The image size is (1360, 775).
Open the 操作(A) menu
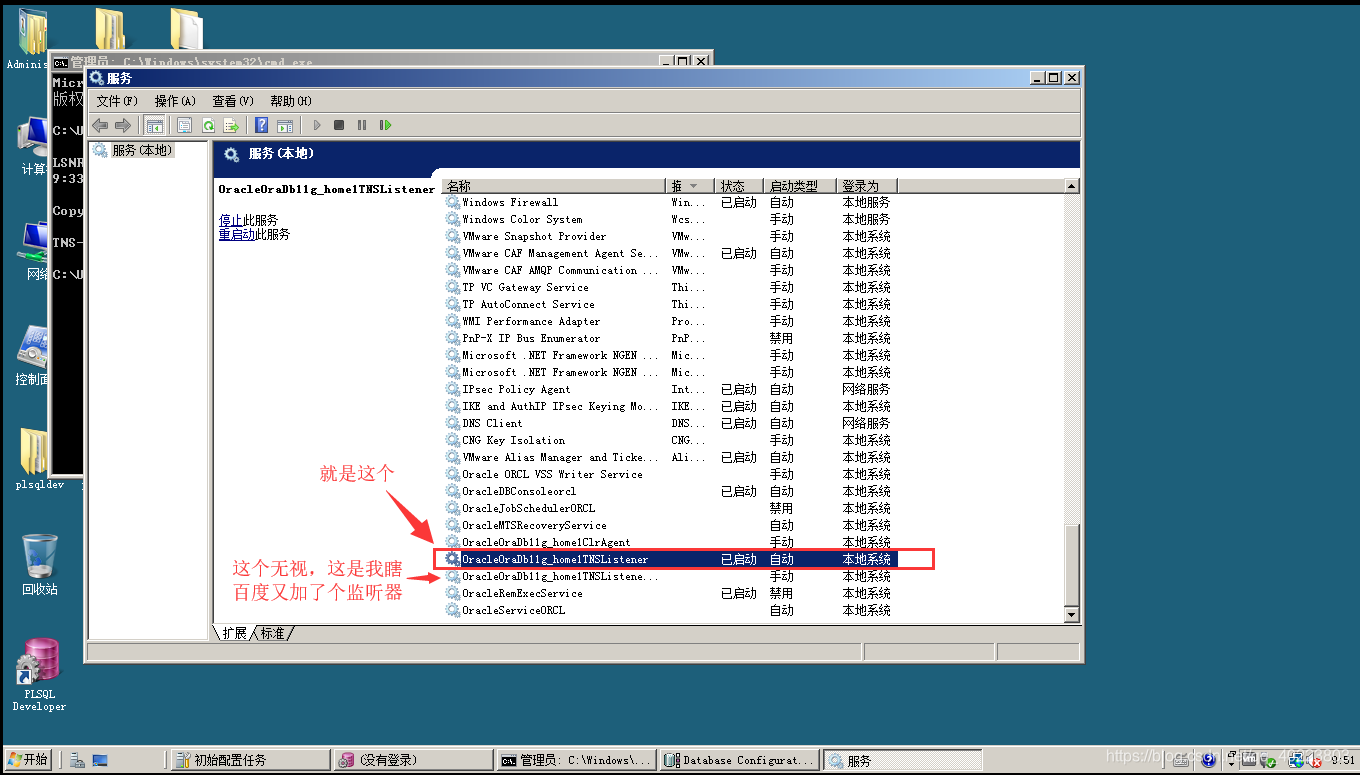click(x=175, y=101)
